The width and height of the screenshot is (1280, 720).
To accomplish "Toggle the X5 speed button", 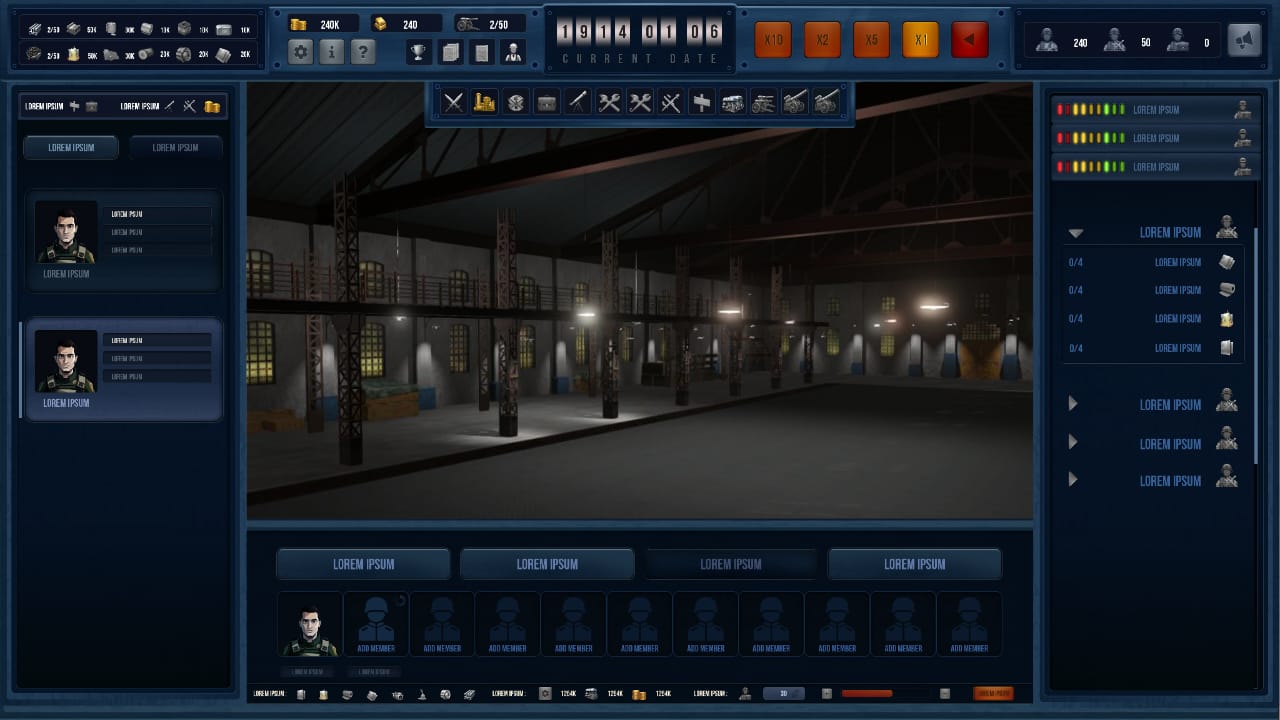I will click(x=871, y=40).
